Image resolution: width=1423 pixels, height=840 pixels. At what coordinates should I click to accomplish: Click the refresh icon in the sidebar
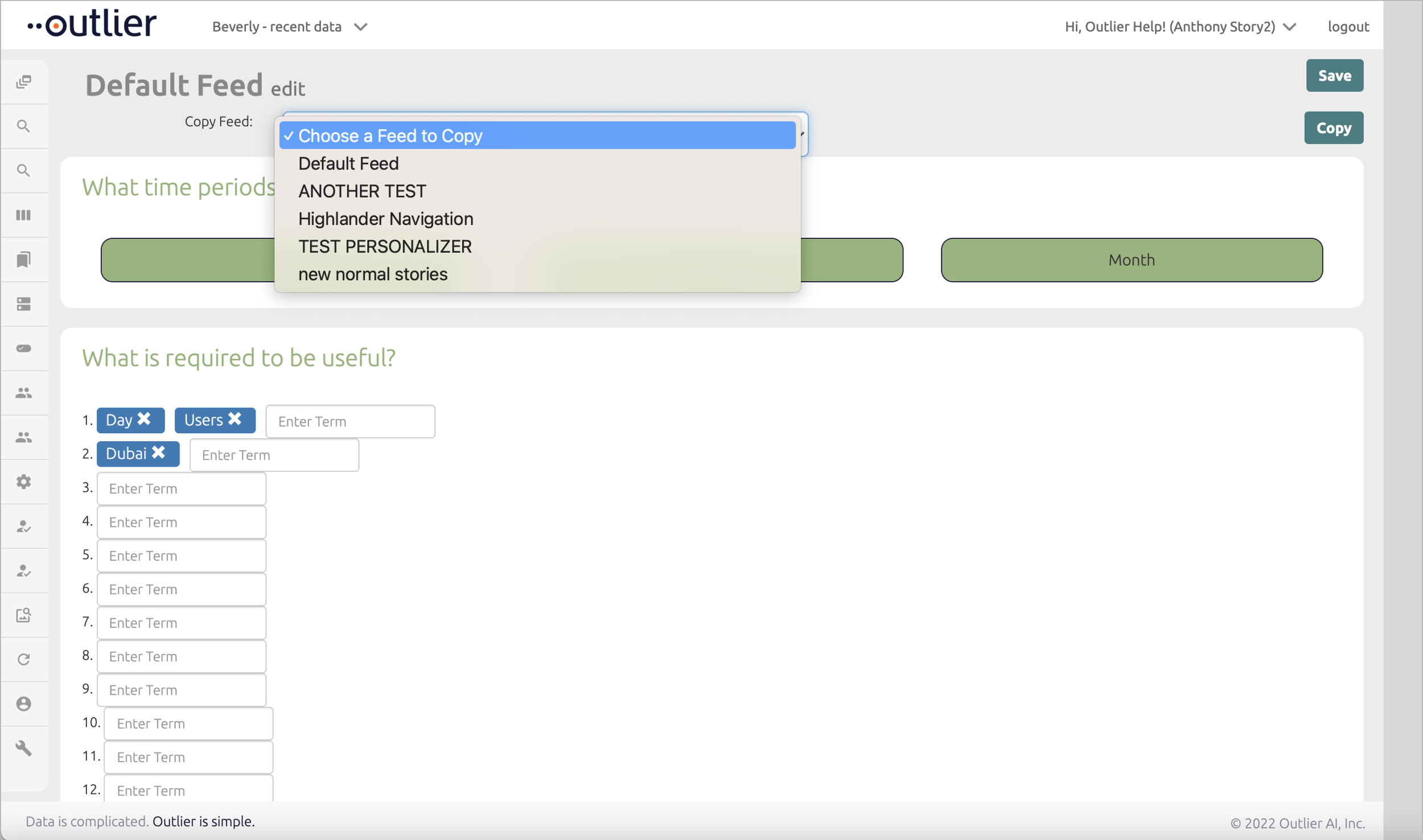tap(23, 659)
